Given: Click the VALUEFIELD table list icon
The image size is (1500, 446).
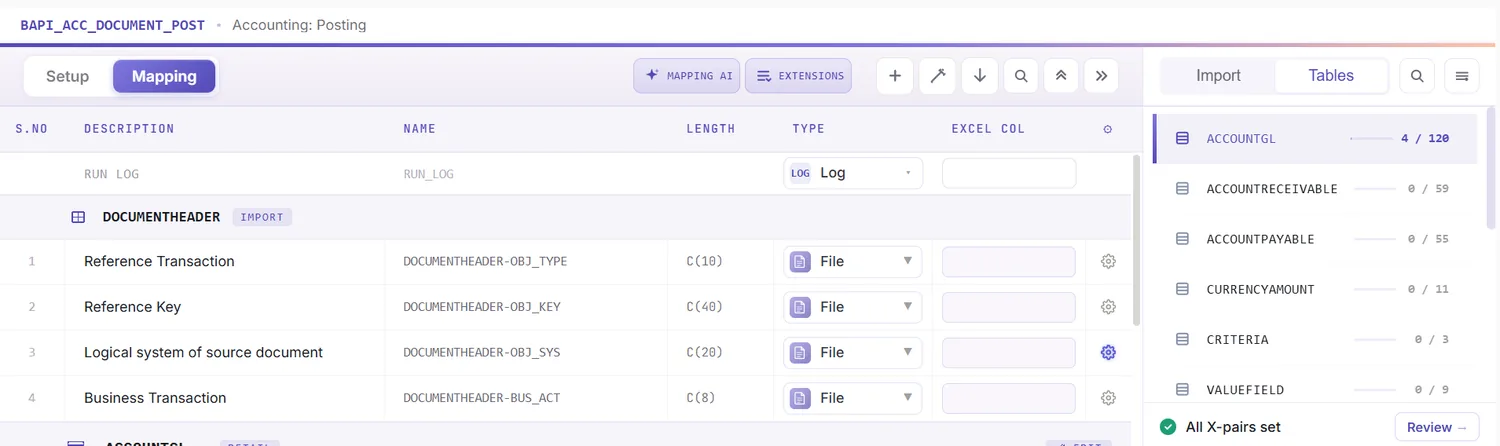Looking at the screenshot, I should (1182, 390).
